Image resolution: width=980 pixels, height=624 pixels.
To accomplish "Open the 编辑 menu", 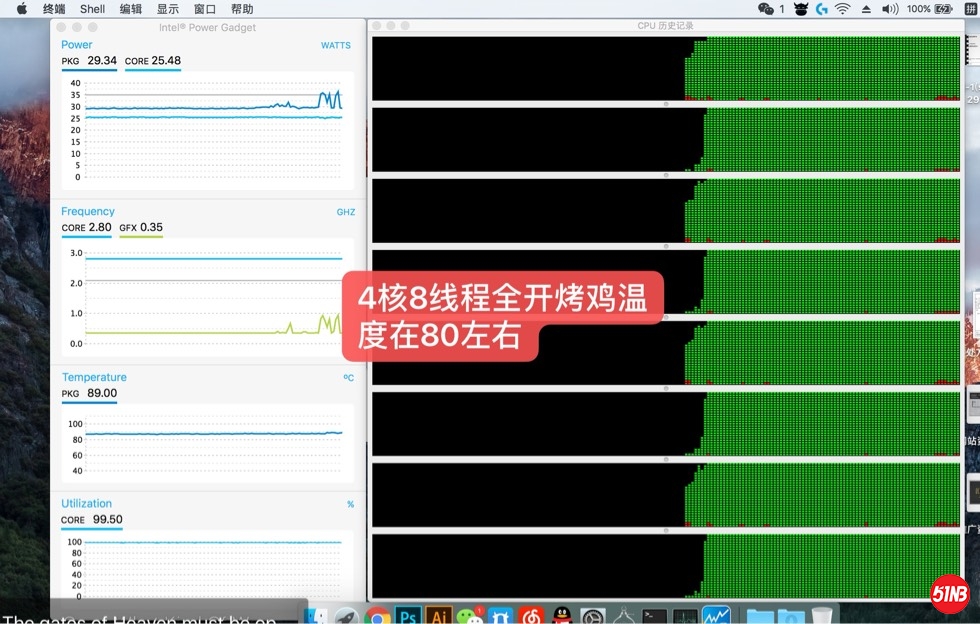I will coord(130,9).
